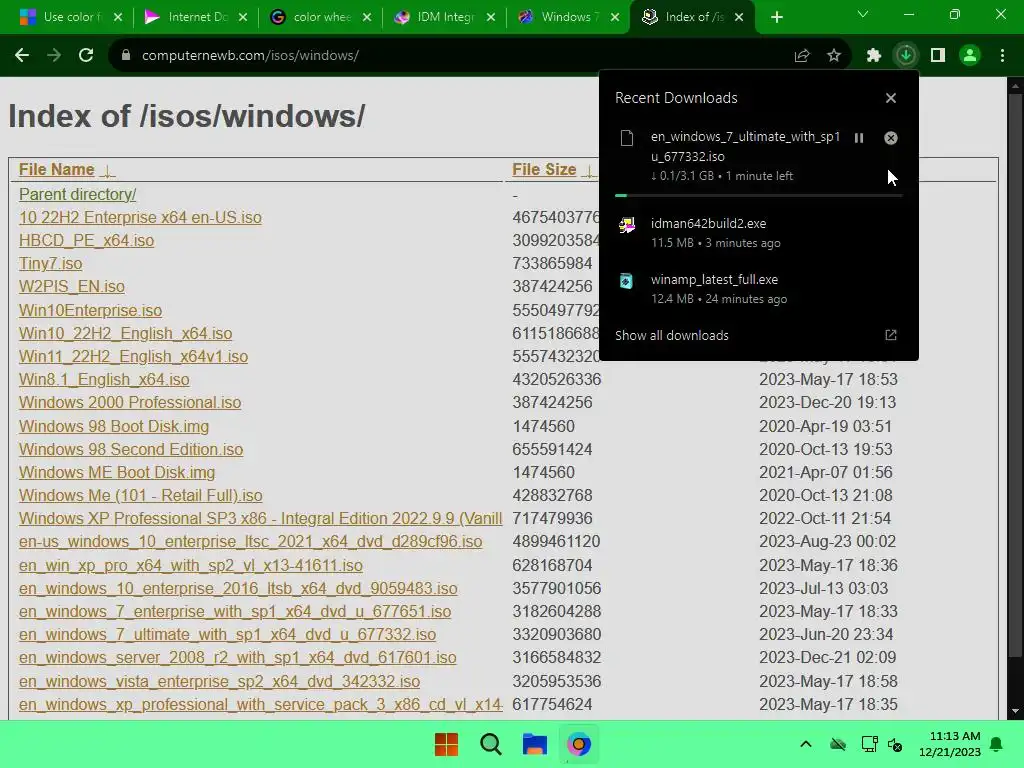The height and width of the screenshot is (768, 1024).
Task: Cancel the Windows 7 ISO download
Action: (x=891, y=138)
